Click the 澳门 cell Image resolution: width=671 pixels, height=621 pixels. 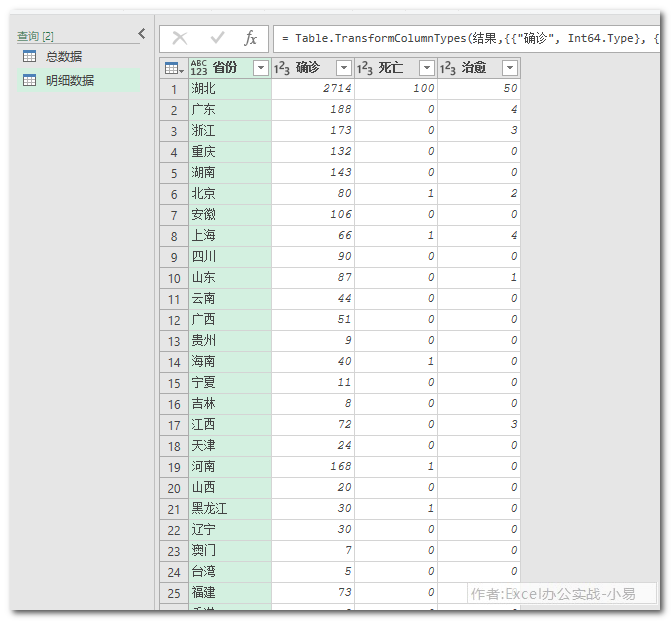230,550
